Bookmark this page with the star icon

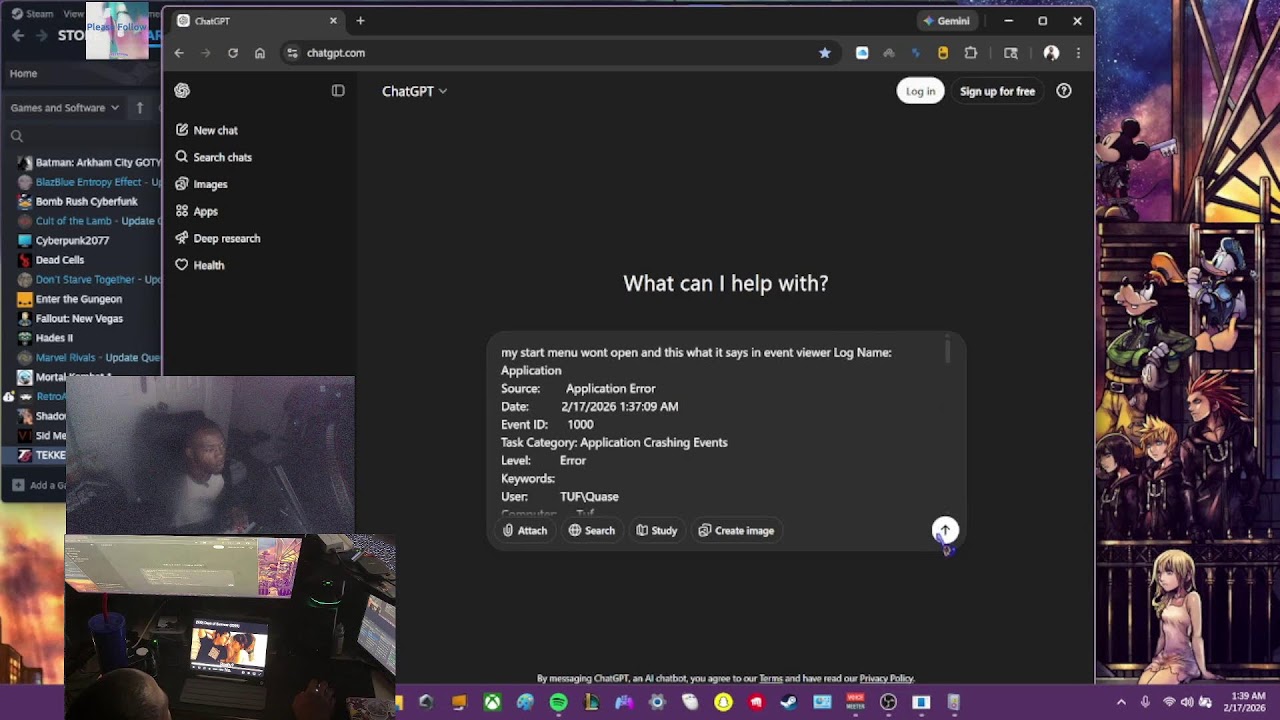pyautogui.click(x=825, y=53)
